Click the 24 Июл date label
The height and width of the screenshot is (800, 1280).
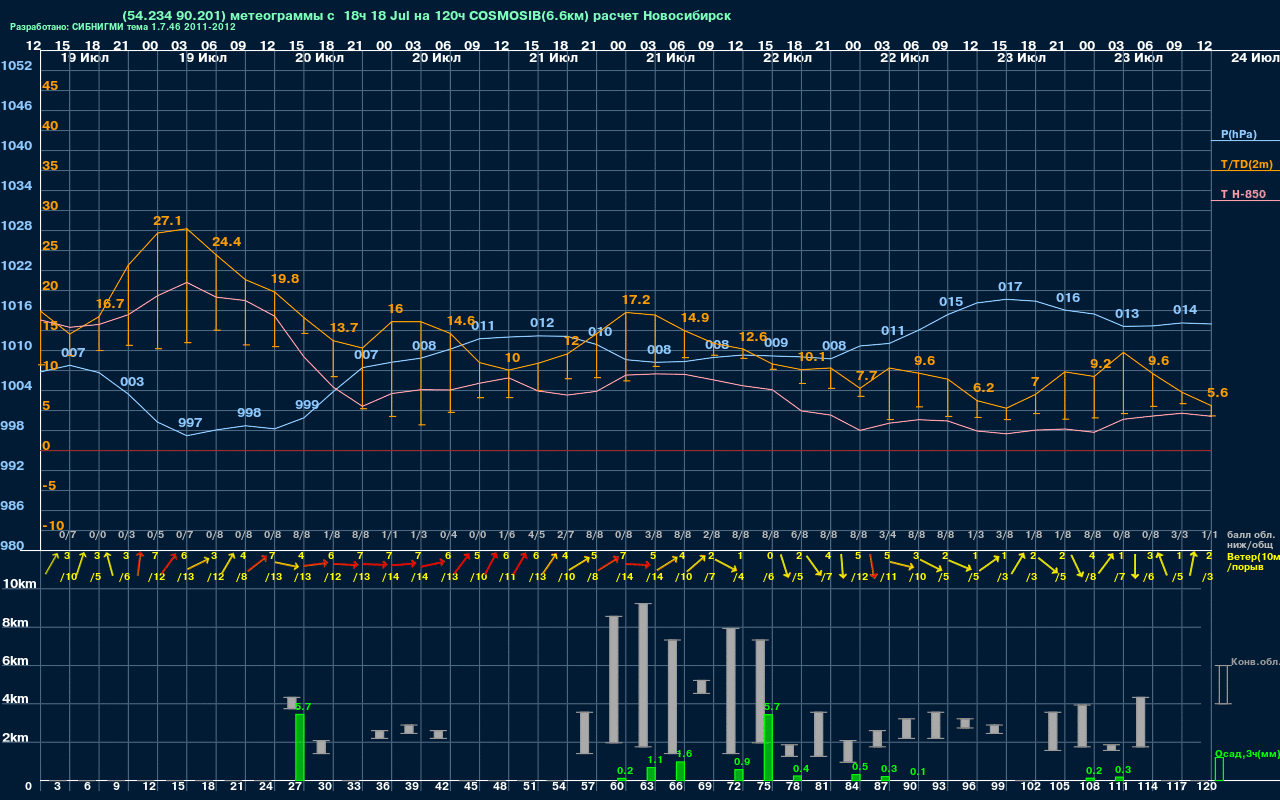(1254, 58)
